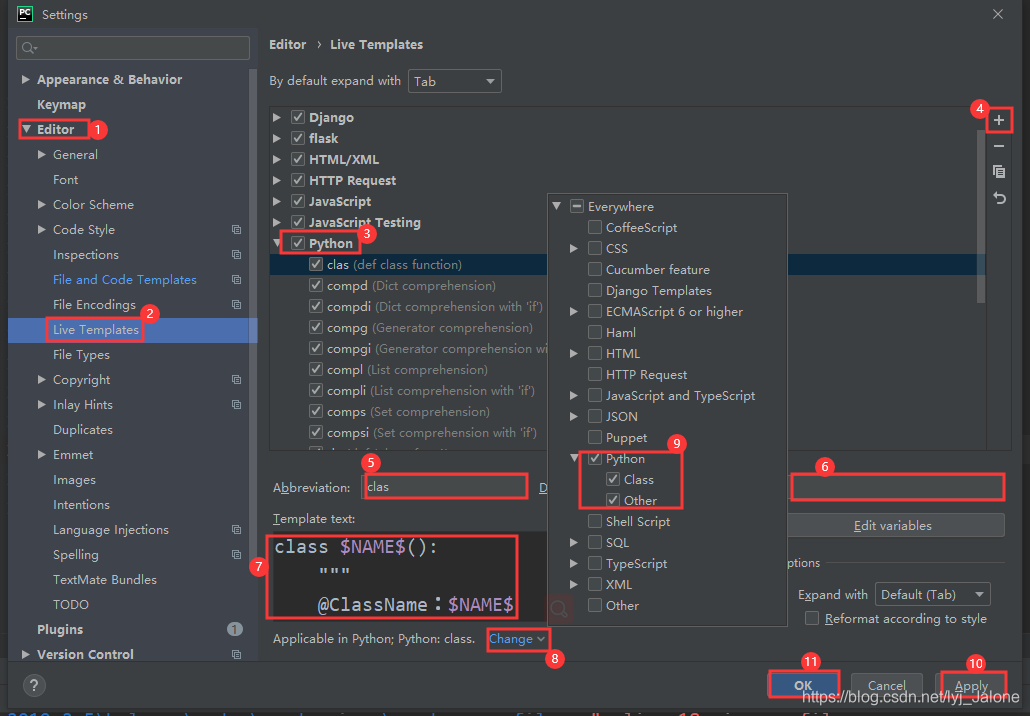Close the Settings dialog window
Viewport: 1030px width, 716px height.
[x=998, y=14]
